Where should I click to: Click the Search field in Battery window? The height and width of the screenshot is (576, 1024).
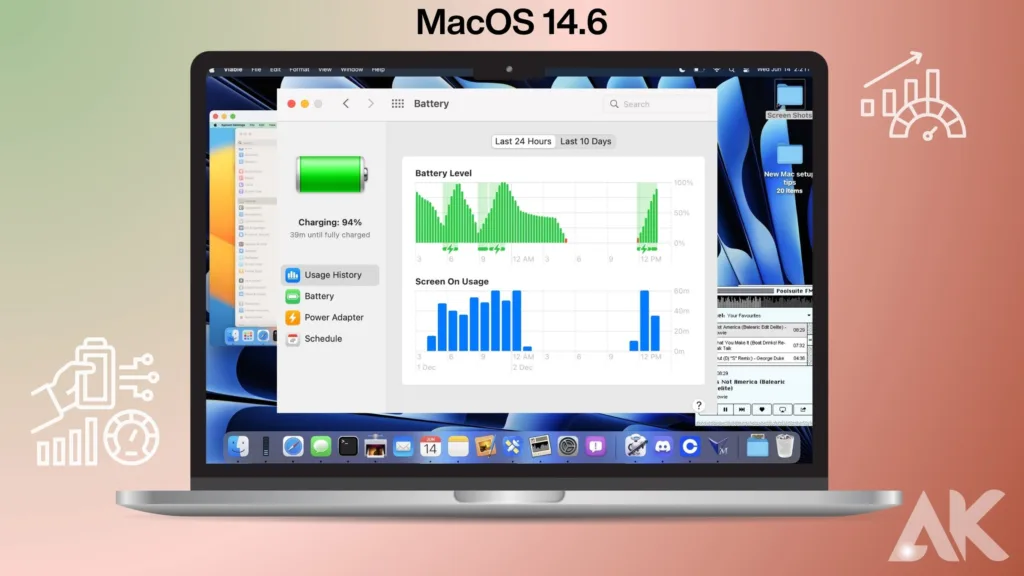pyautogui.click(x=658, y=104)
